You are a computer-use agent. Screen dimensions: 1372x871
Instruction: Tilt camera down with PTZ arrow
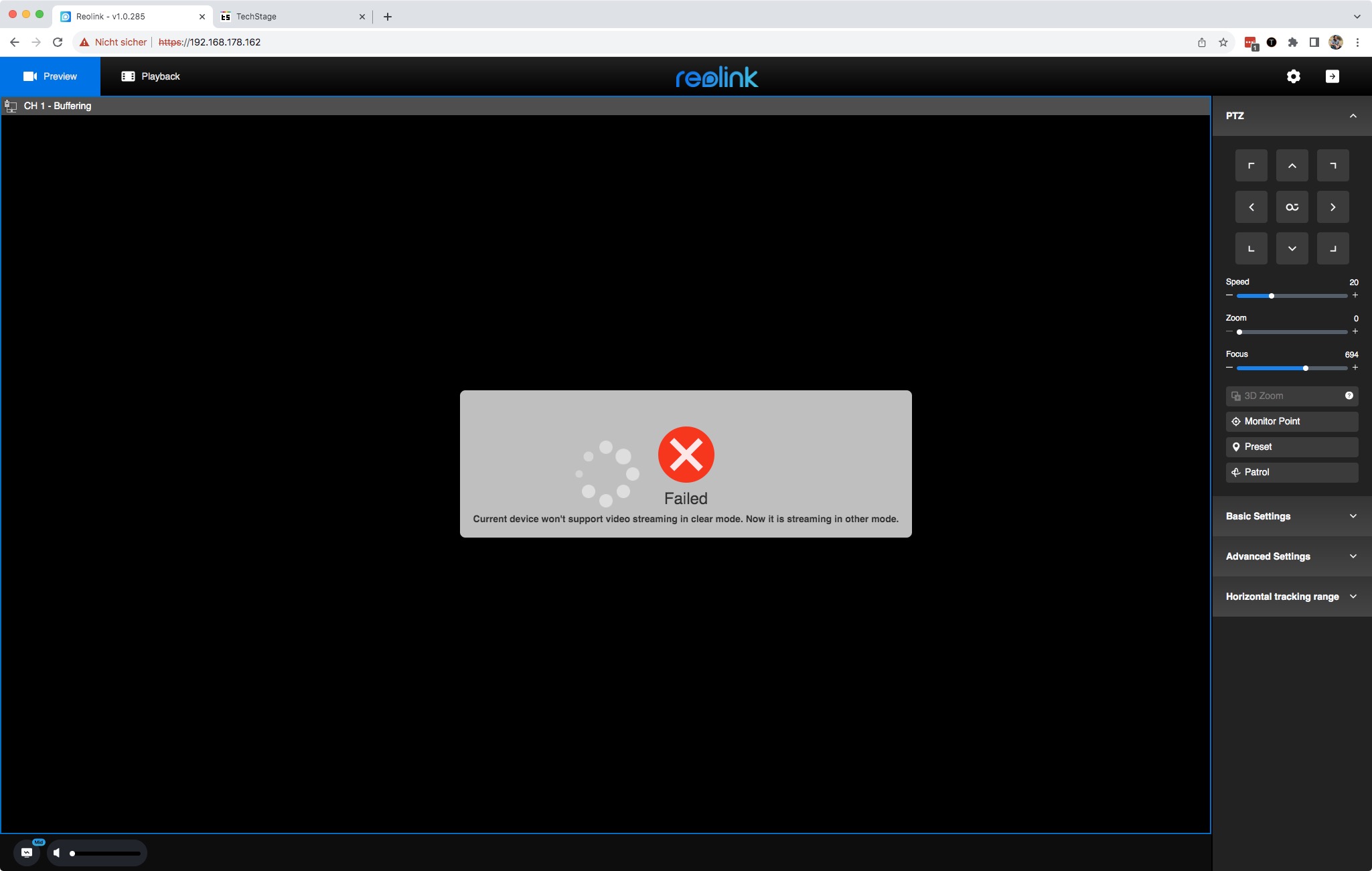[1292, 249]
